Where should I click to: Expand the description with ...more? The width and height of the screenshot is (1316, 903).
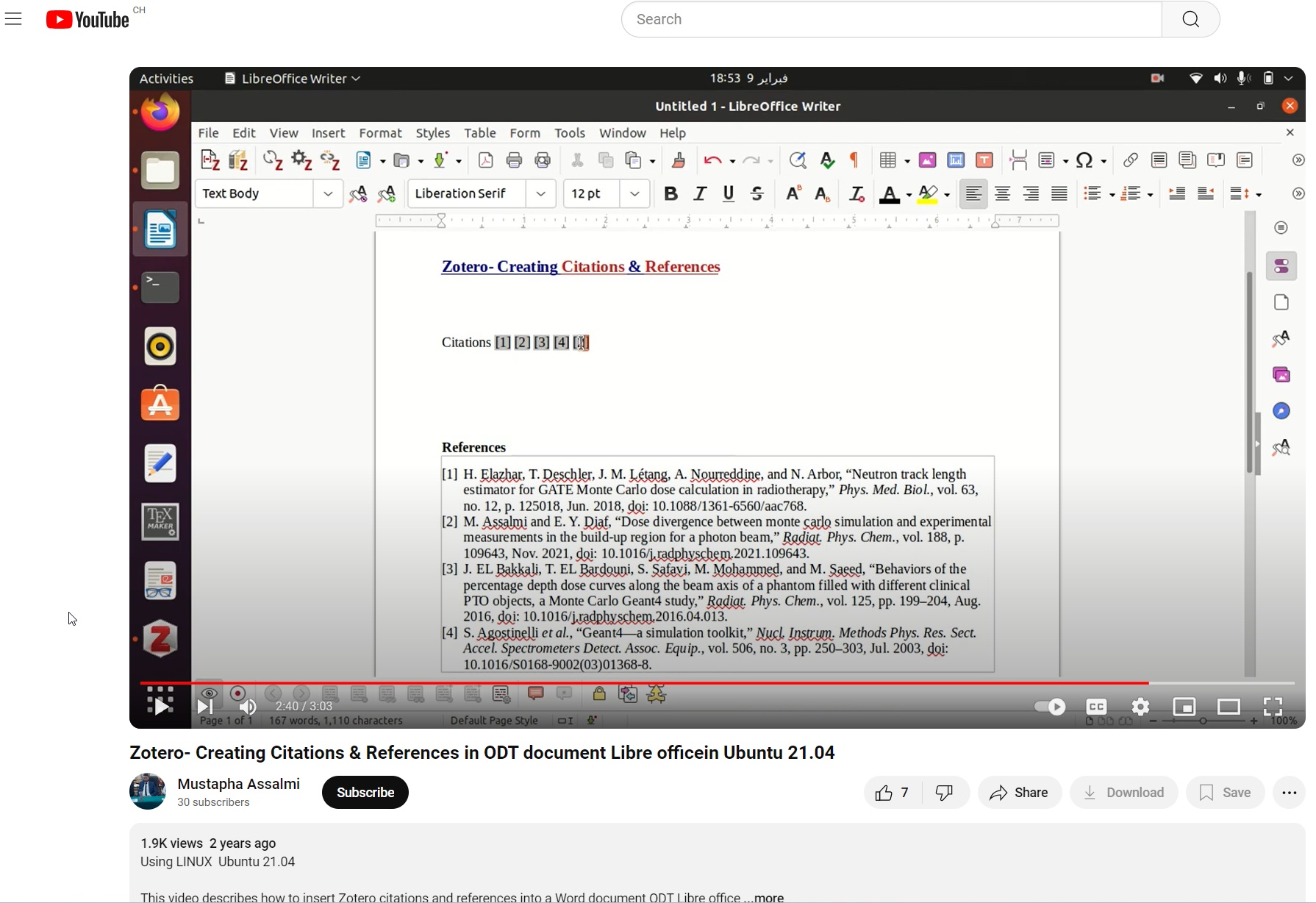[x=765, y=897]
